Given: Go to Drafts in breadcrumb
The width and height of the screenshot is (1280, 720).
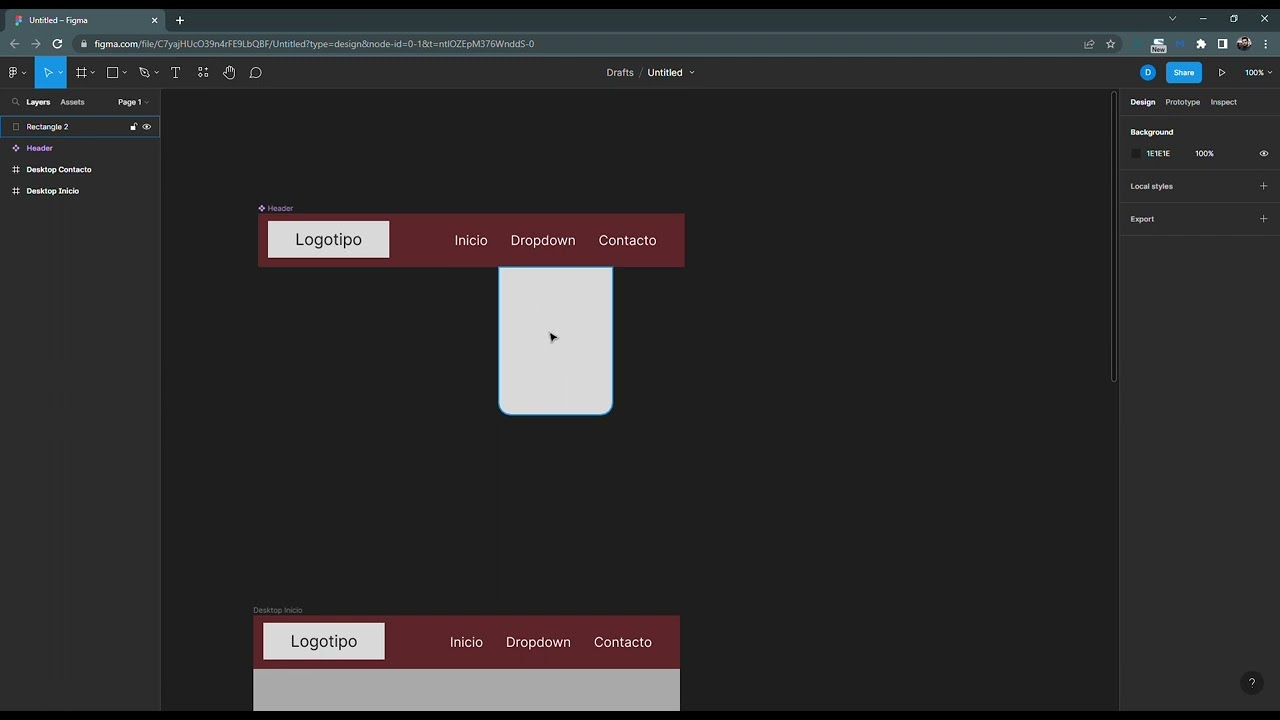Looking at the screenshot, I should (620, 72).
